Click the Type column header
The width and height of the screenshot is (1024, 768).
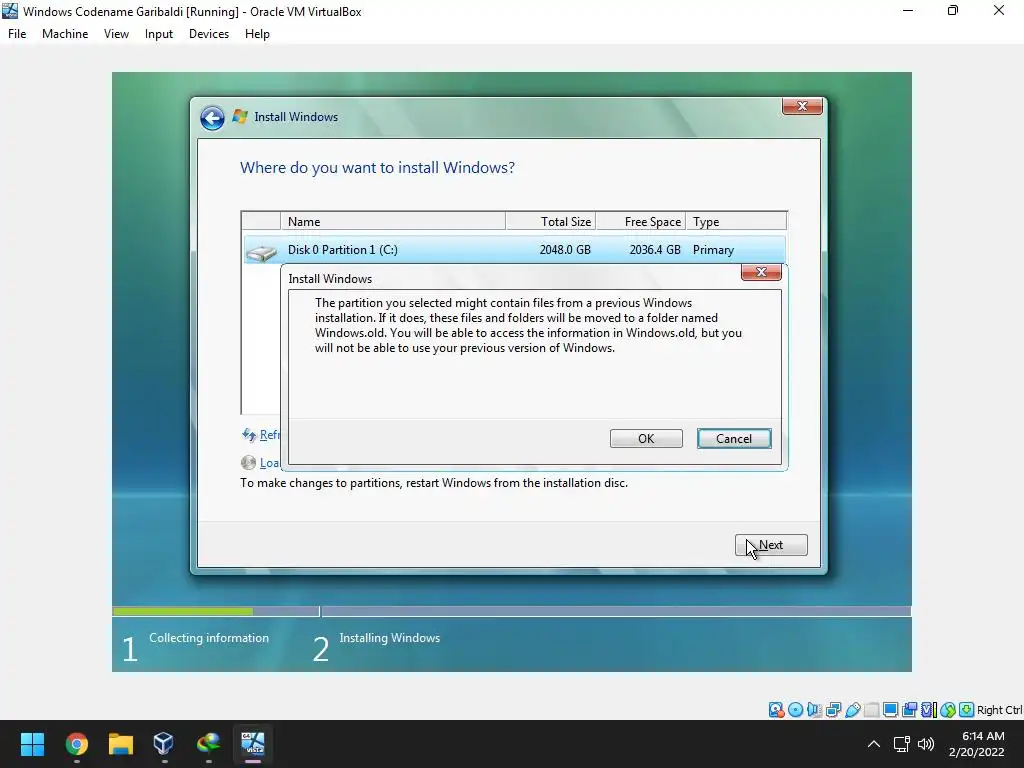coord(736,221)
